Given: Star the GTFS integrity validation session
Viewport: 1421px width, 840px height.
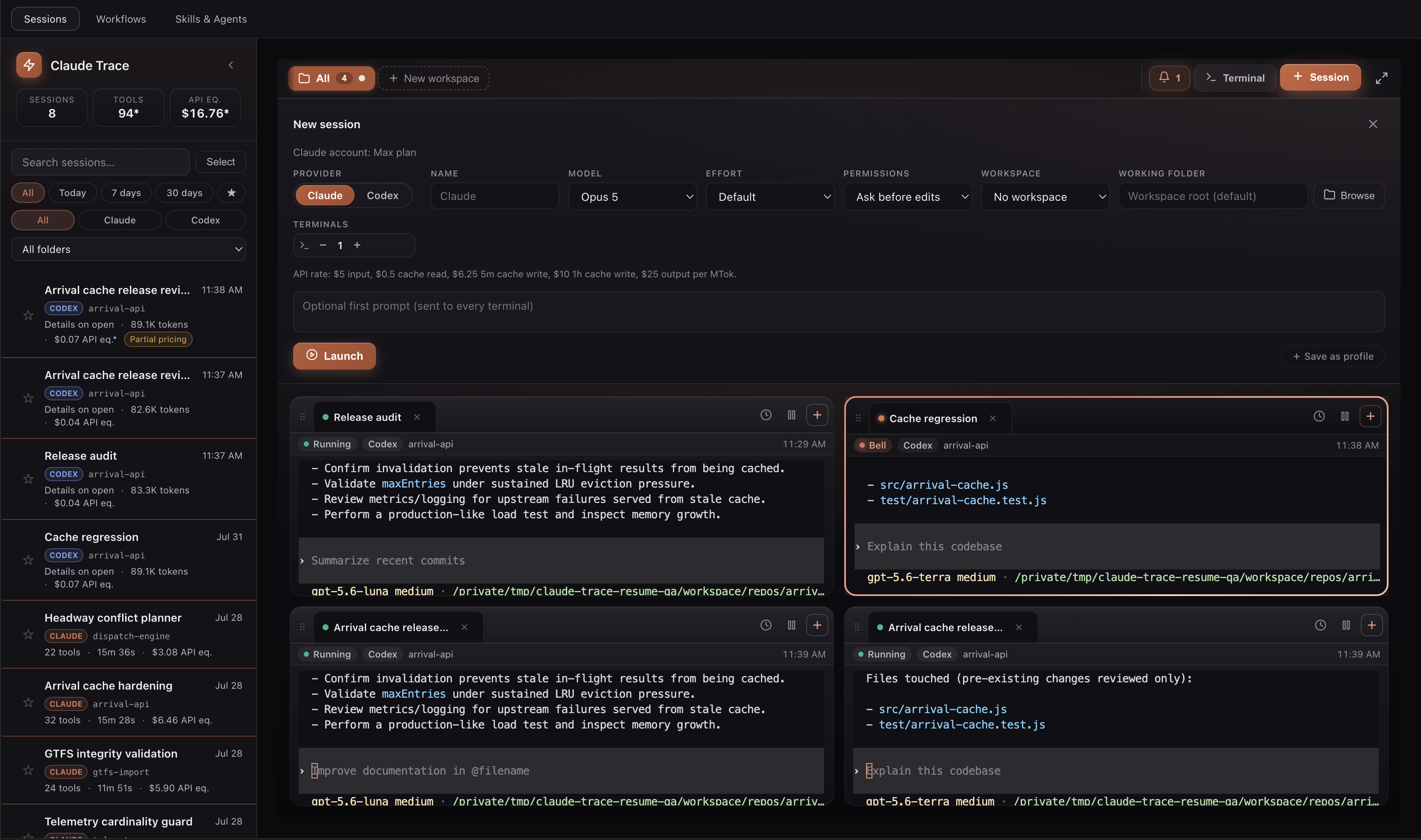Looking at the screenshot, I should click(x=28, y=770).
